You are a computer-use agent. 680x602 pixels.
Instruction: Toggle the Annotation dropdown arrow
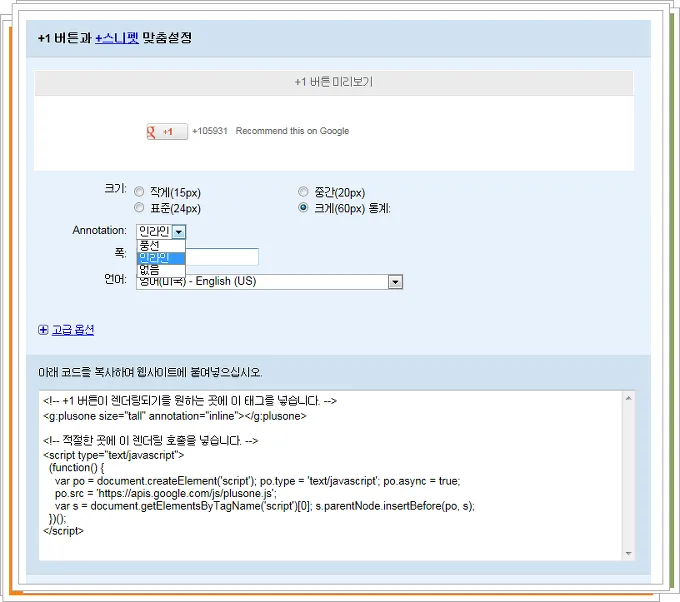pyautogui.click(x=179, y=232)
